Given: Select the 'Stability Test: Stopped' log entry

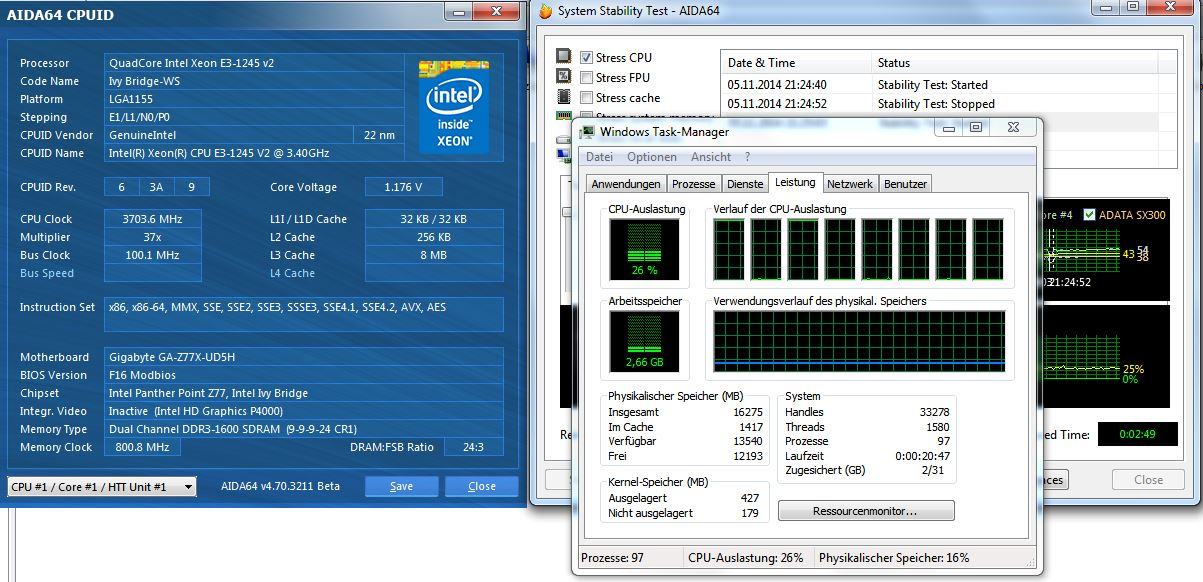Looking at the screenshot, I should click(x=936, y=104).
